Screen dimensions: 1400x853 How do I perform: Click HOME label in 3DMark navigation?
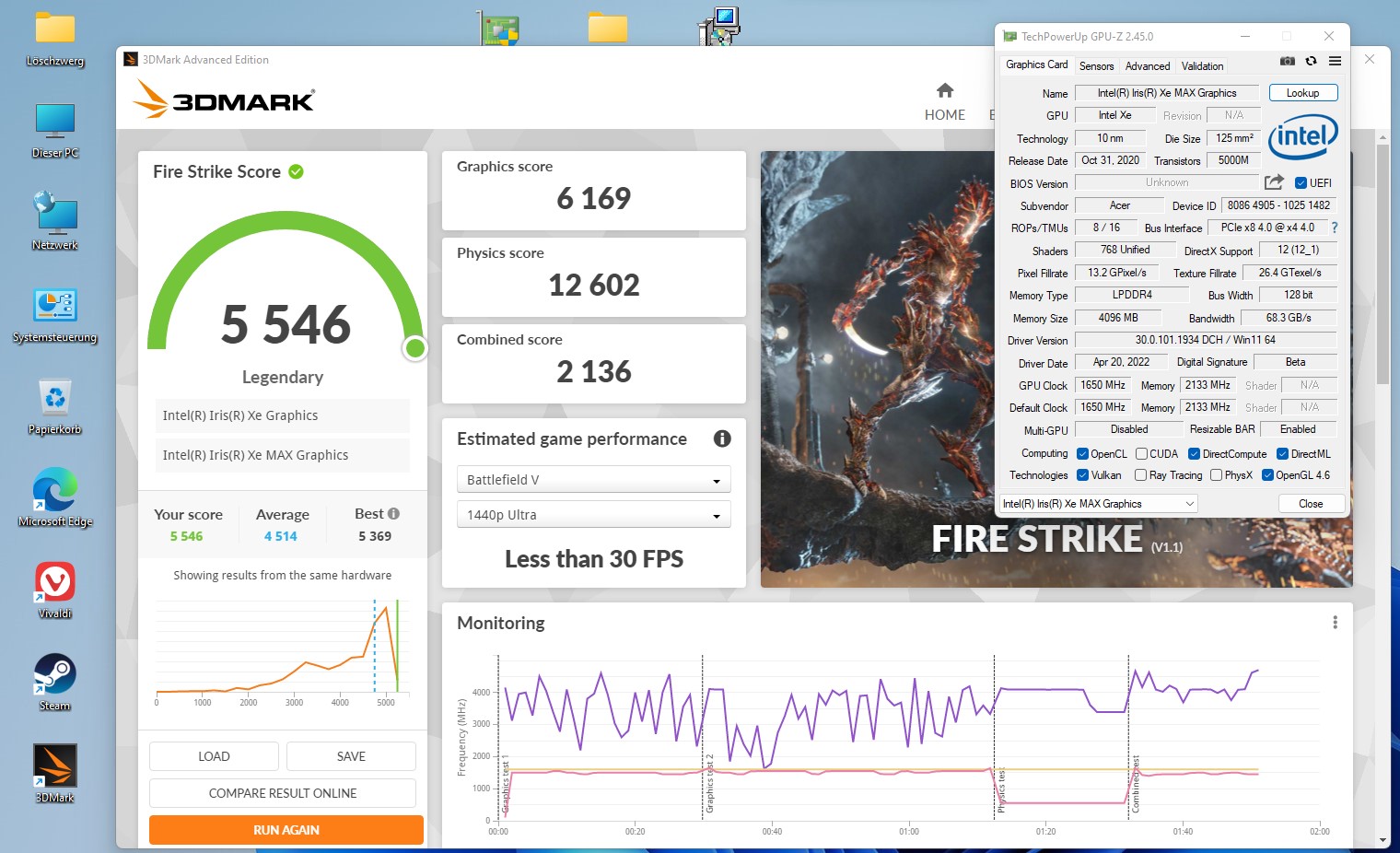click(x=945, y=115)
